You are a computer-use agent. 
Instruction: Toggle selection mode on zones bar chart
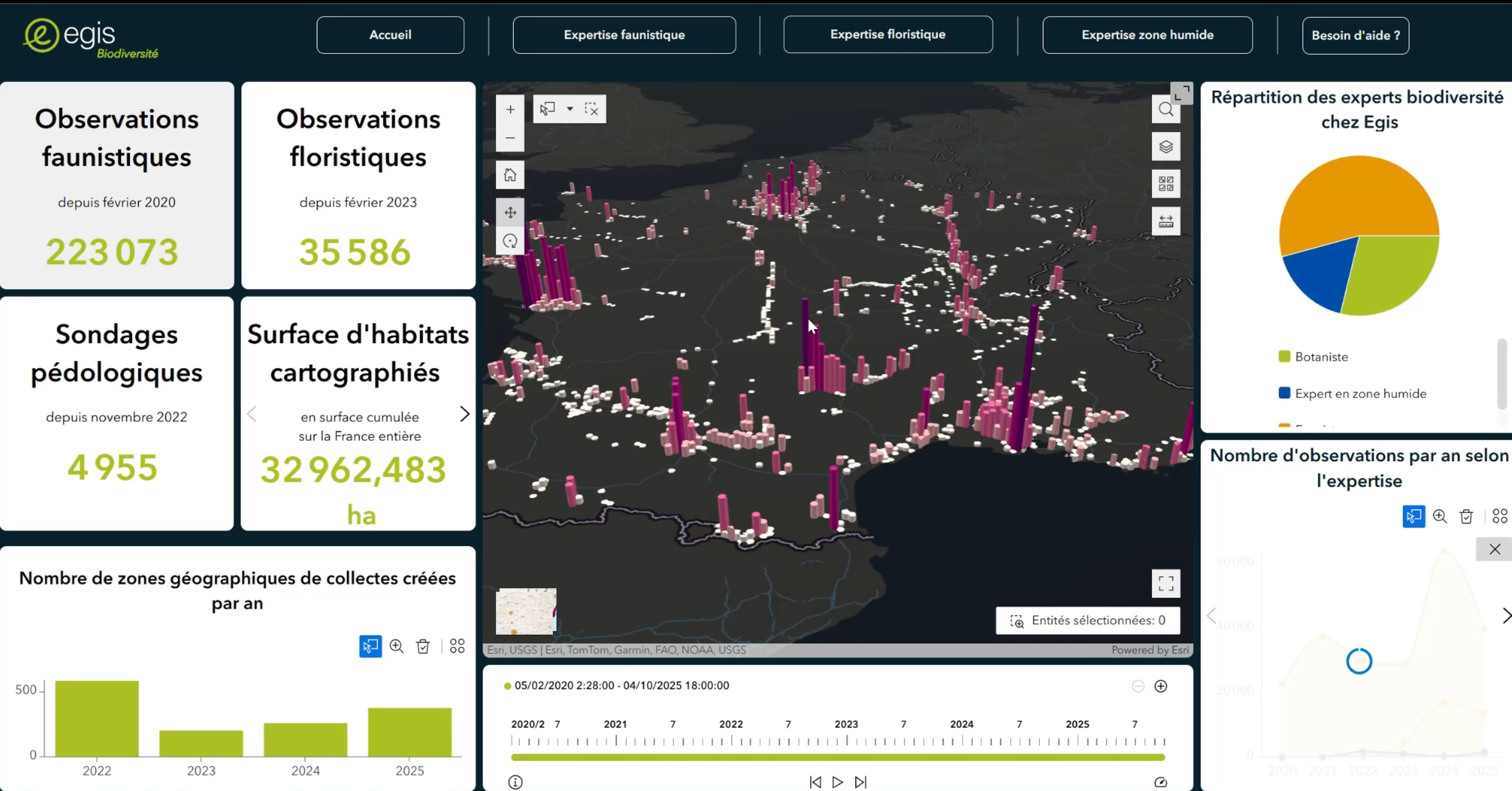(370, 646)
